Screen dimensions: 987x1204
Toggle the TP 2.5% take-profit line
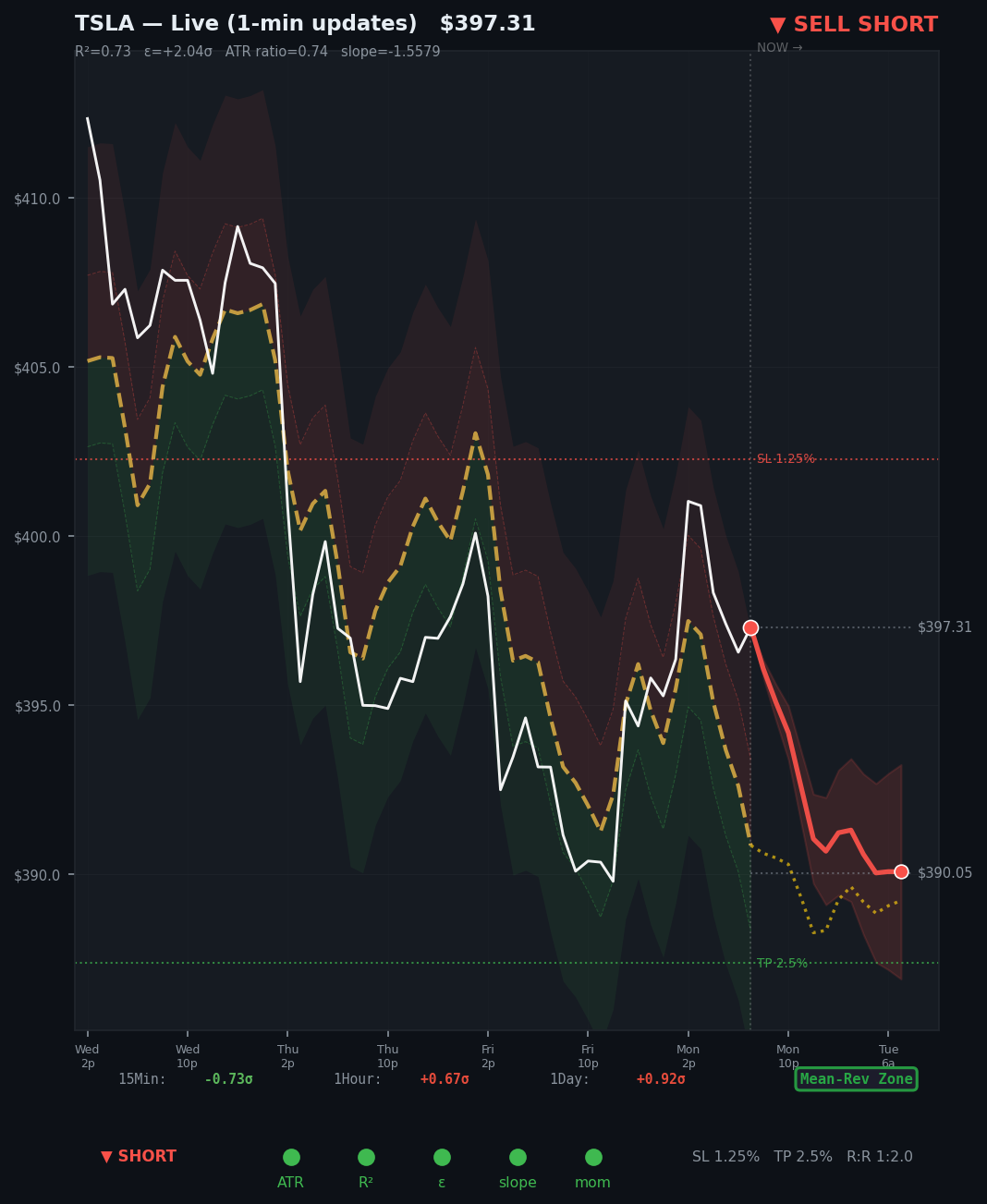(x=781, y=962)
